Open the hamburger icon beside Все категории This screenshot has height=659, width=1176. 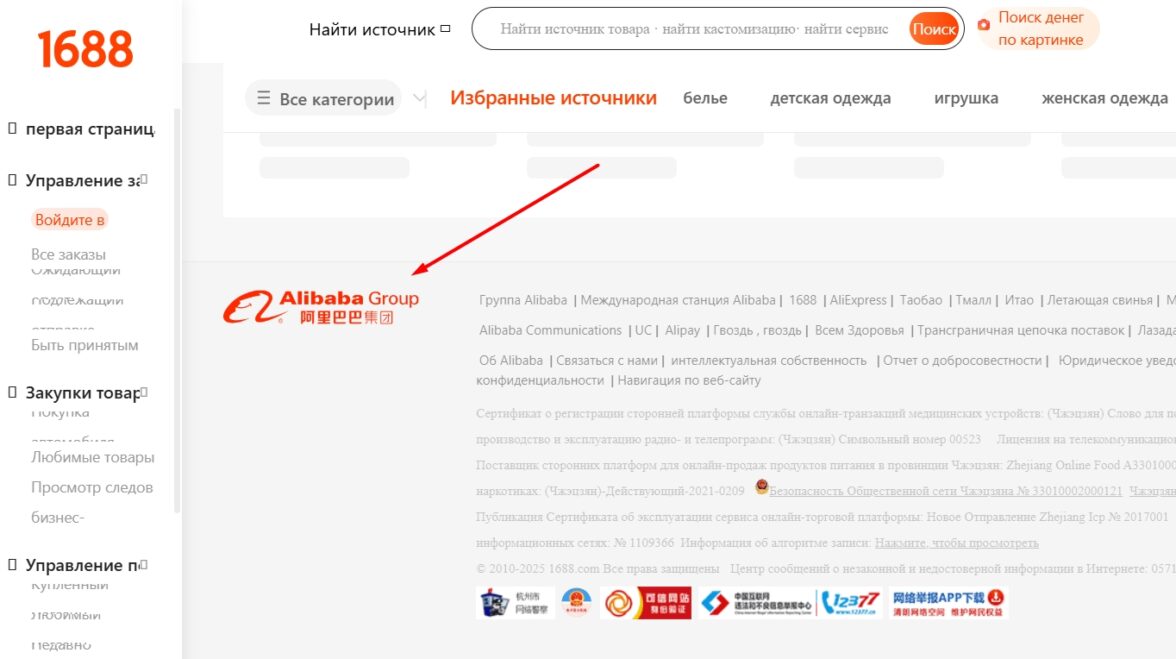tap(263, 98)
